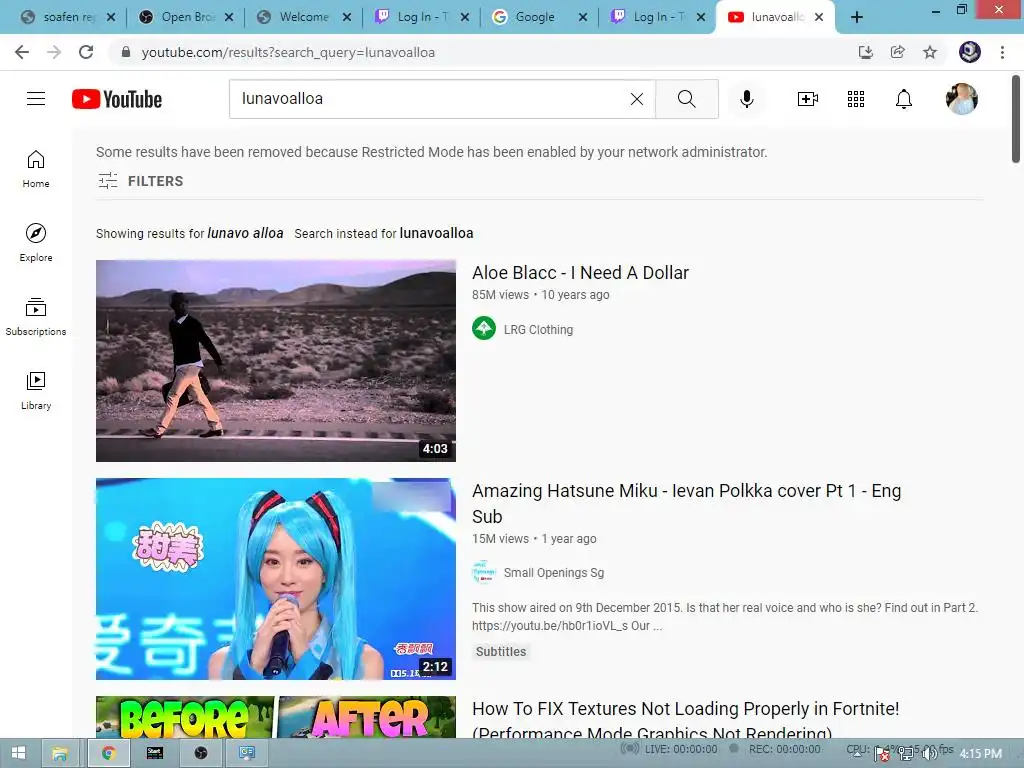Clear the search box with X
This screenshot has height=768, width=1024.
pyautogui.click(x=637, y=99)
